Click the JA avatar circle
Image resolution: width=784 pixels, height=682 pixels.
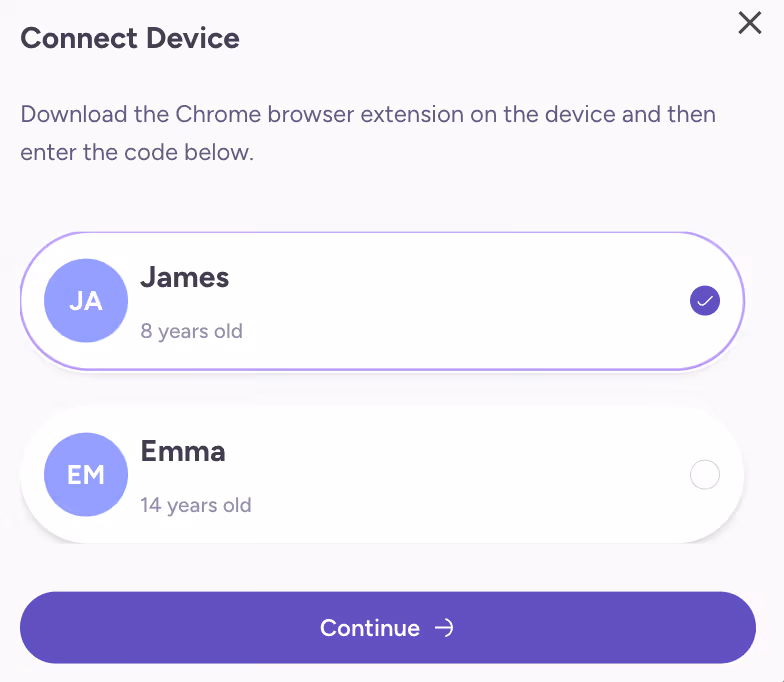click(x=86, y=300)
